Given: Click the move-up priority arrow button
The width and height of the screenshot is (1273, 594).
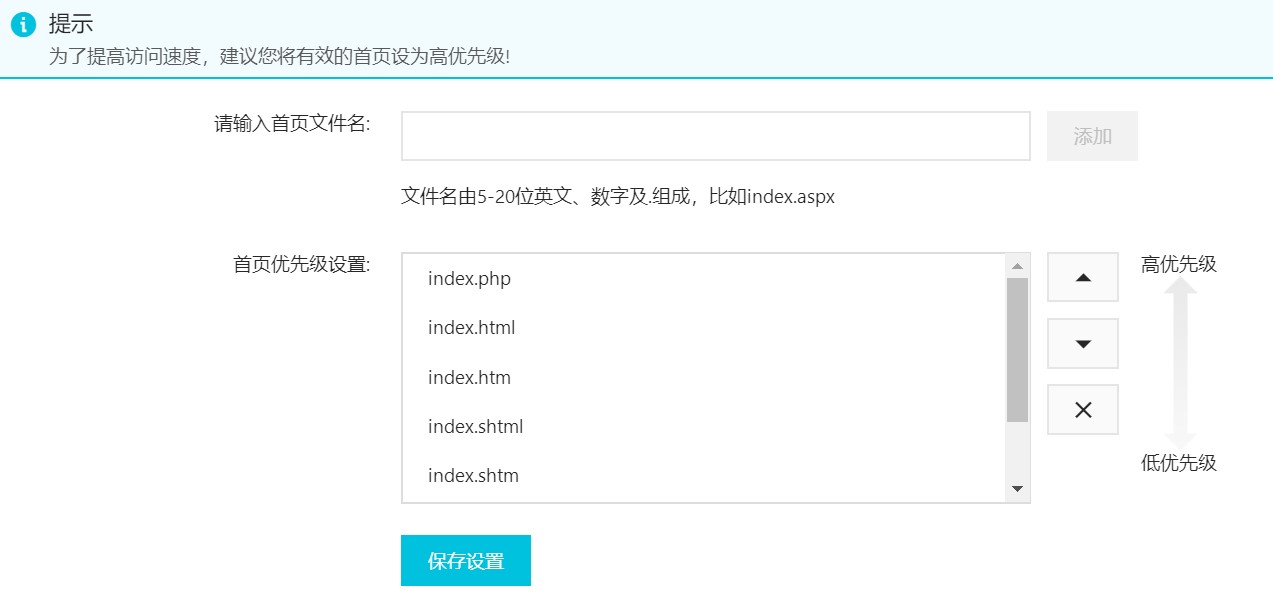Looking at the screenshot, I should pyautogui.click(x=1082, y=277).
